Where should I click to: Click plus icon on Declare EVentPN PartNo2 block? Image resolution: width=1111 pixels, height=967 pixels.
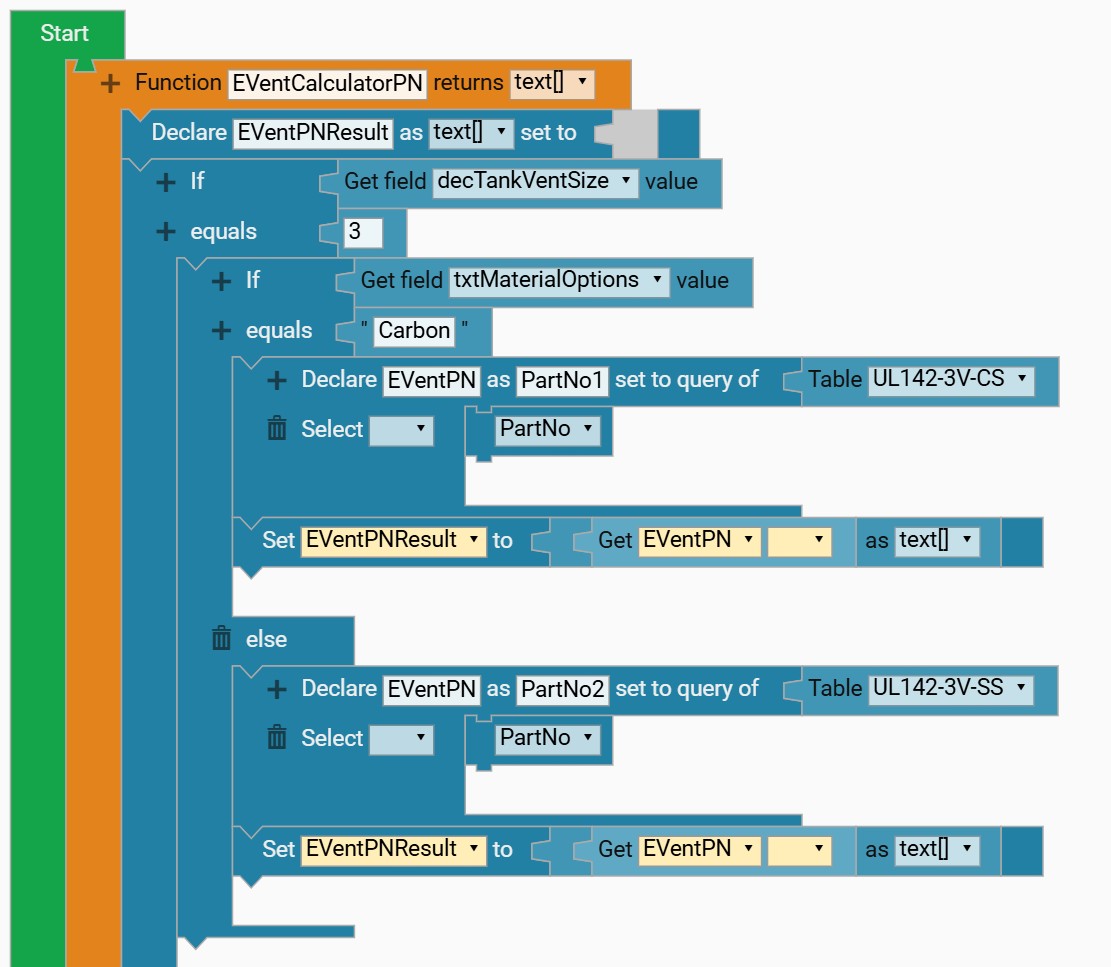[x=276, y=689]
